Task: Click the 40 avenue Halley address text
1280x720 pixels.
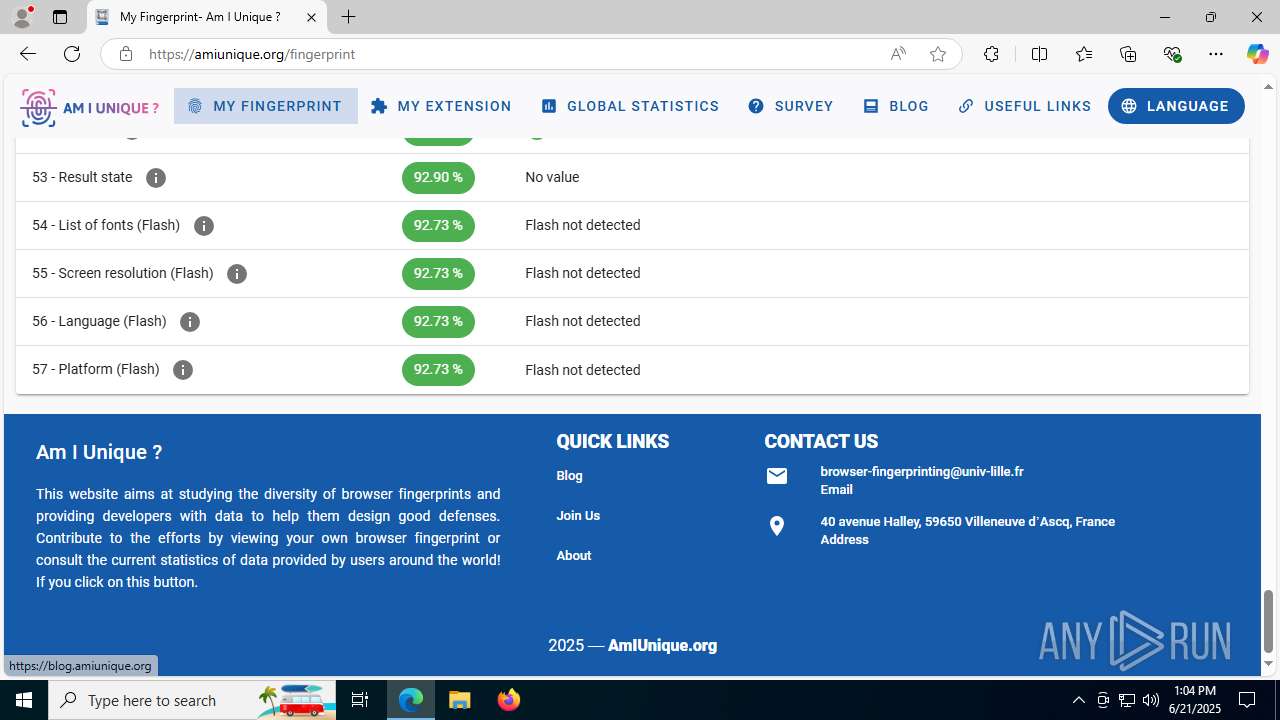Action: [967, 522]
